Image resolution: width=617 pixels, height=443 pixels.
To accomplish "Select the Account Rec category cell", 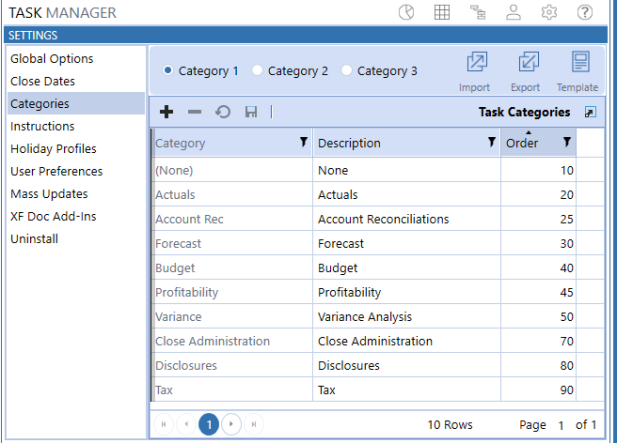I will point(232,219).
